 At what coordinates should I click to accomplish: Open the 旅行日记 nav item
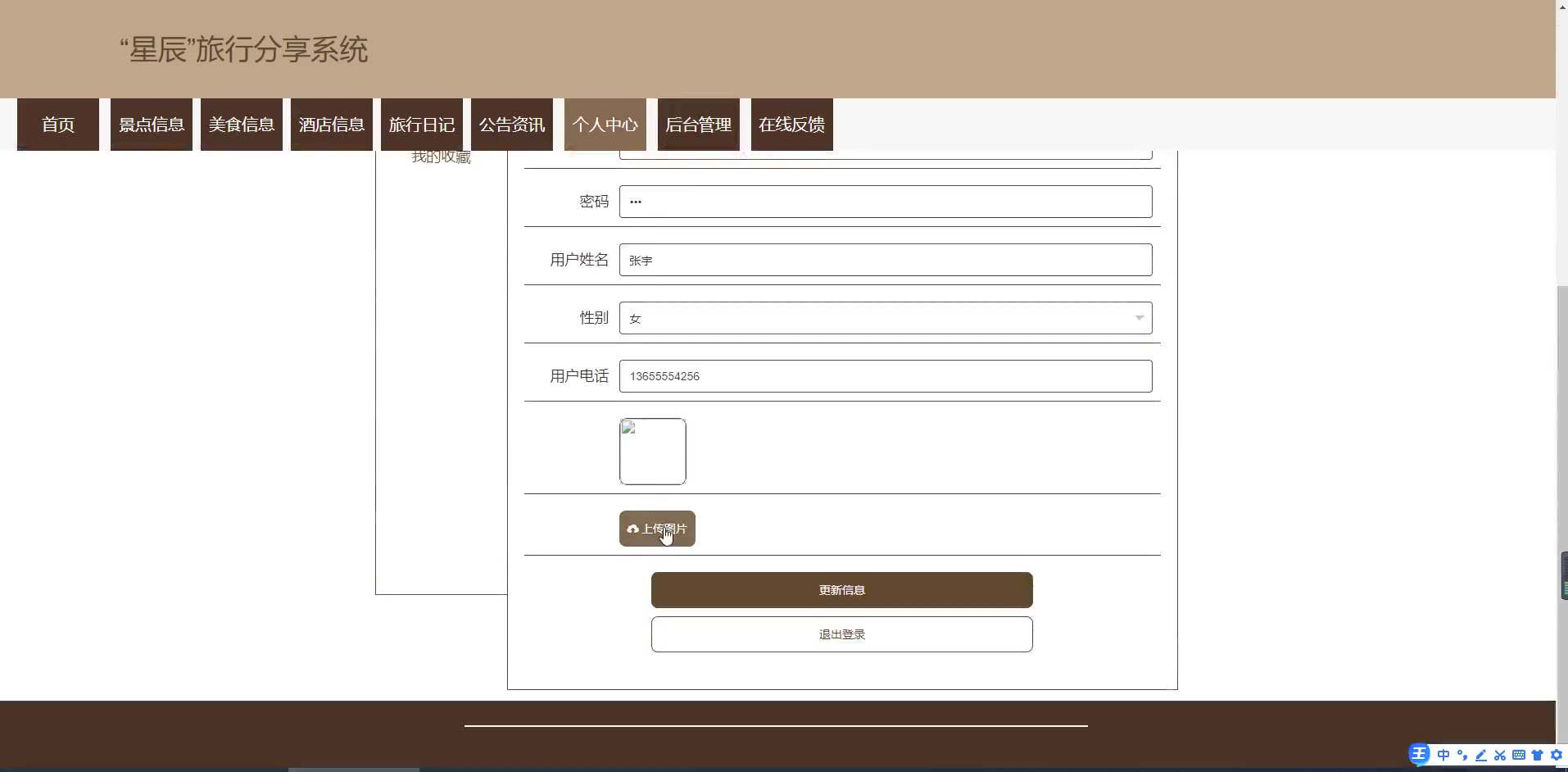(x=422, y=125)
